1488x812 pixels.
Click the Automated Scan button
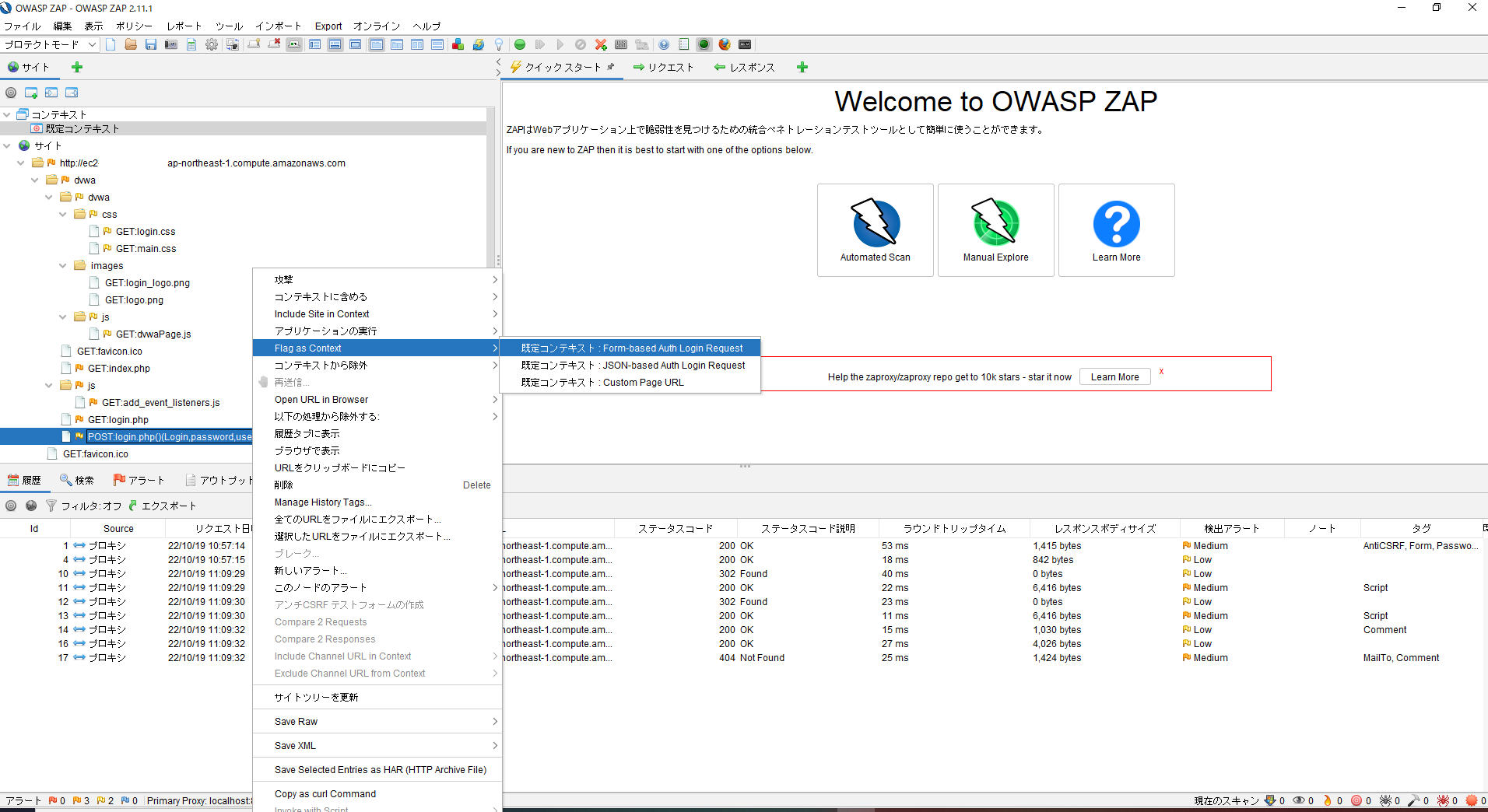[x=875, y=230]
